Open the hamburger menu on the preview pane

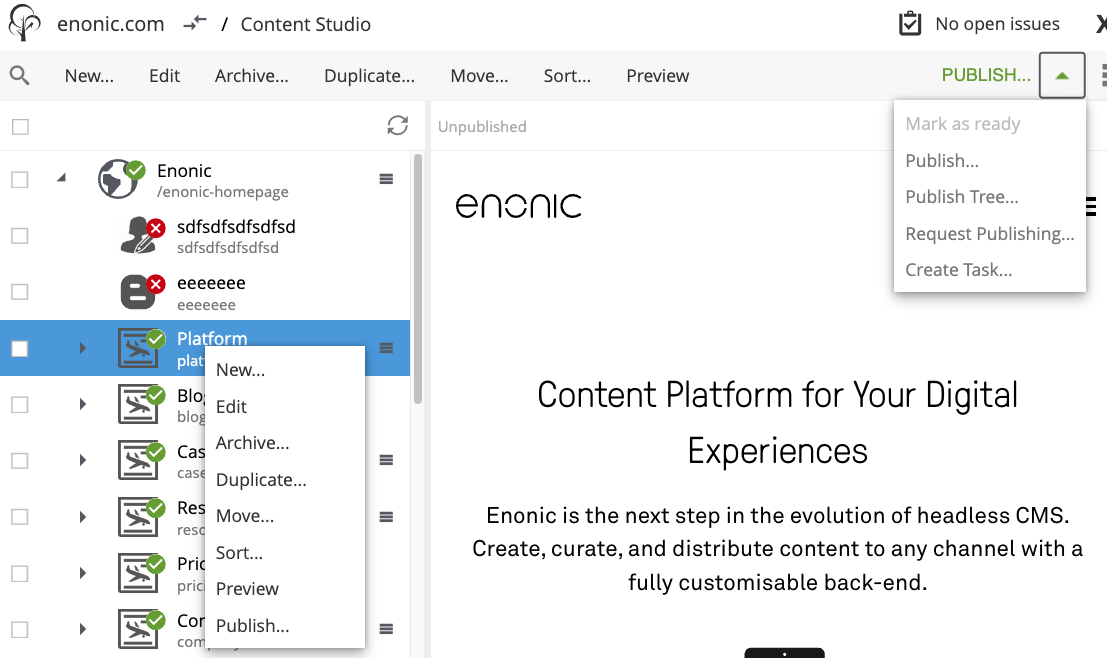click(1092, 206)
